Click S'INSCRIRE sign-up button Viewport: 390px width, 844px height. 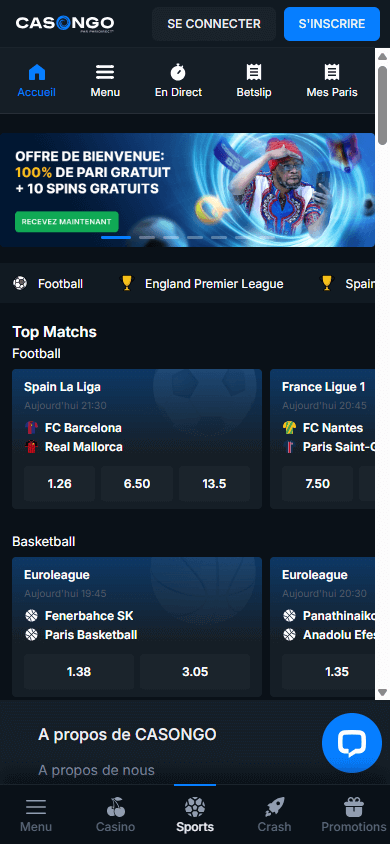tap(332, 24)
